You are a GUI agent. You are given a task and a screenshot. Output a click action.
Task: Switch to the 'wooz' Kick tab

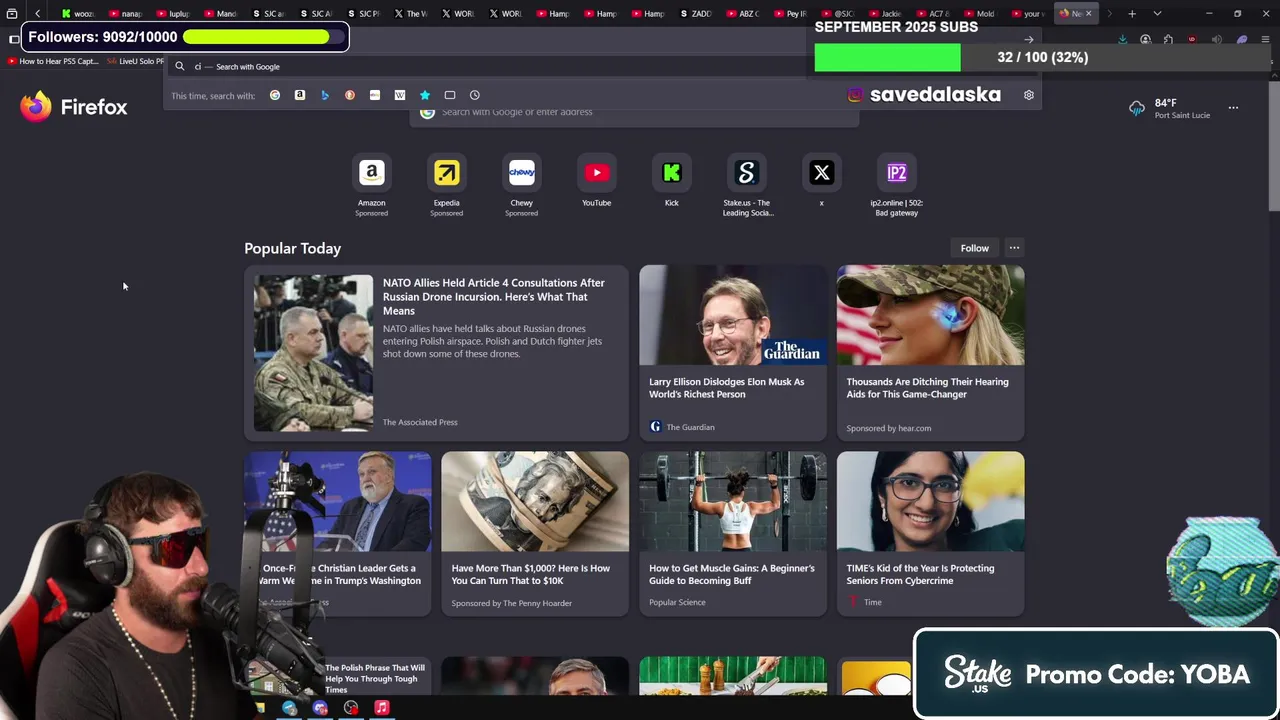click(78, 14)
